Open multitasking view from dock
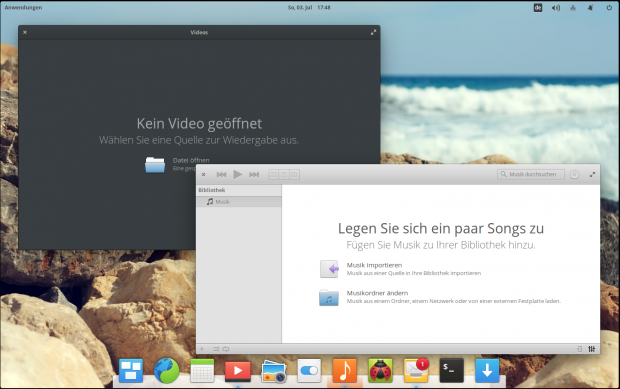The height and width of the screenshot is (389, 620). [x=131, y=371]
